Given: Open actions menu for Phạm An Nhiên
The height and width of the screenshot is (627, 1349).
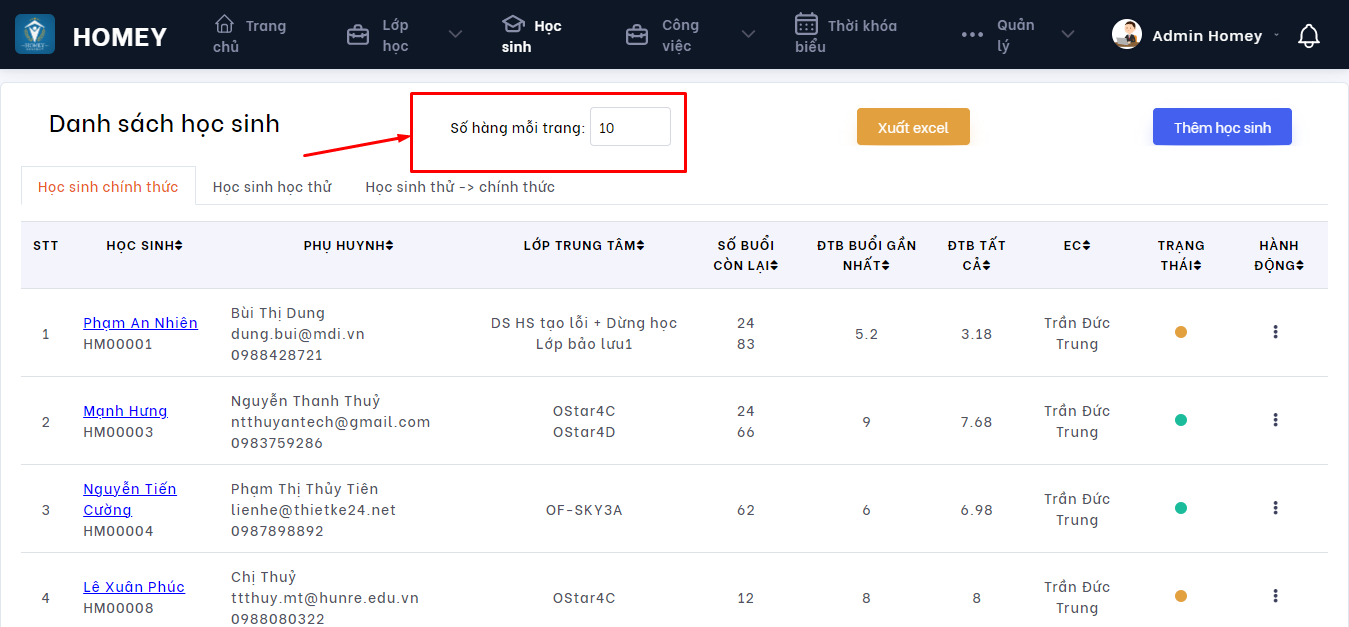Looking at the screenshot, I should point(1275,332).
